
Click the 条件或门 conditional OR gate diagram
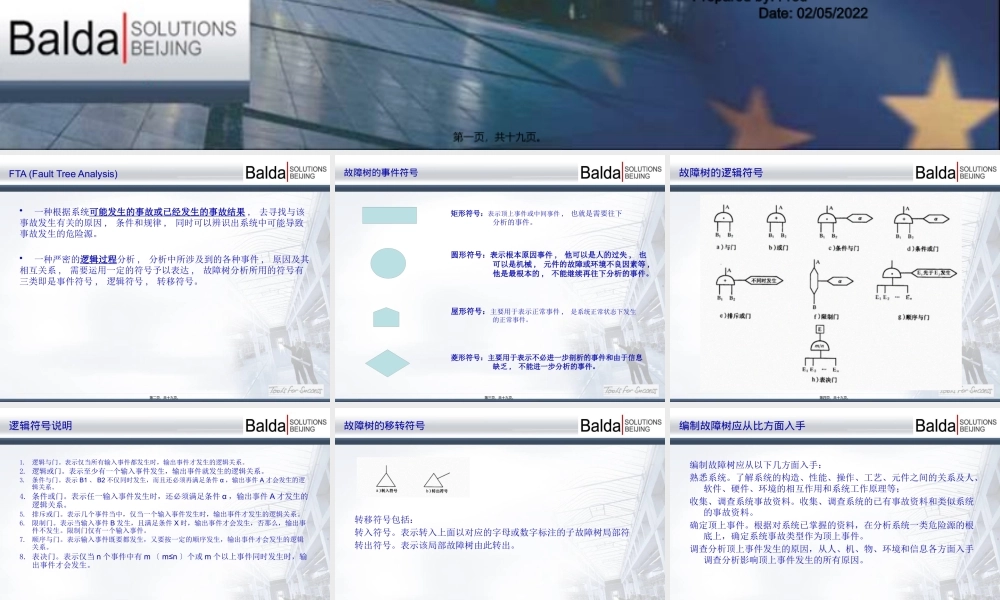point(903,217)
